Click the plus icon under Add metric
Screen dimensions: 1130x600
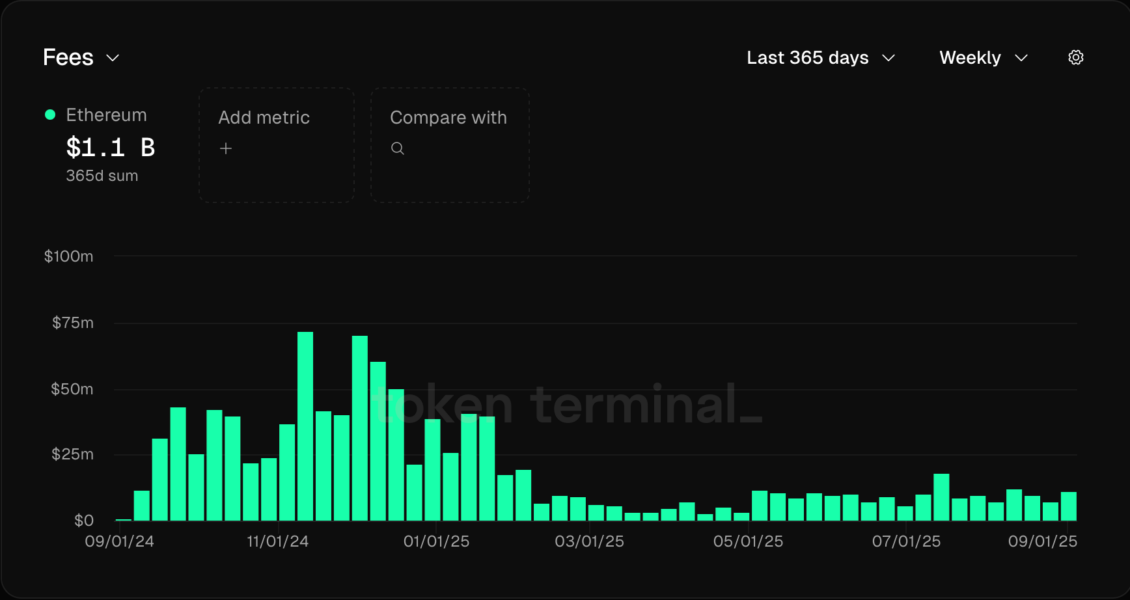(x=226, y=149)
